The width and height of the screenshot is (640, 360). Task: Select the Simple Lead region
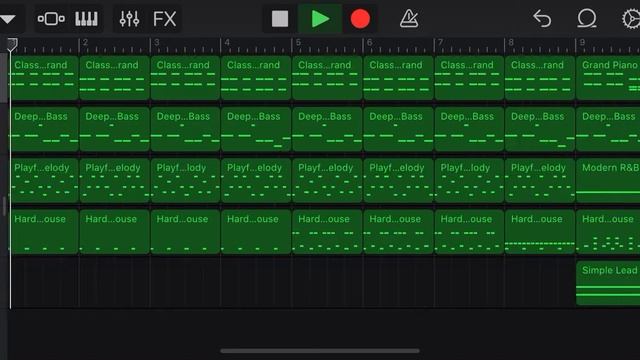tap(608, 283)
